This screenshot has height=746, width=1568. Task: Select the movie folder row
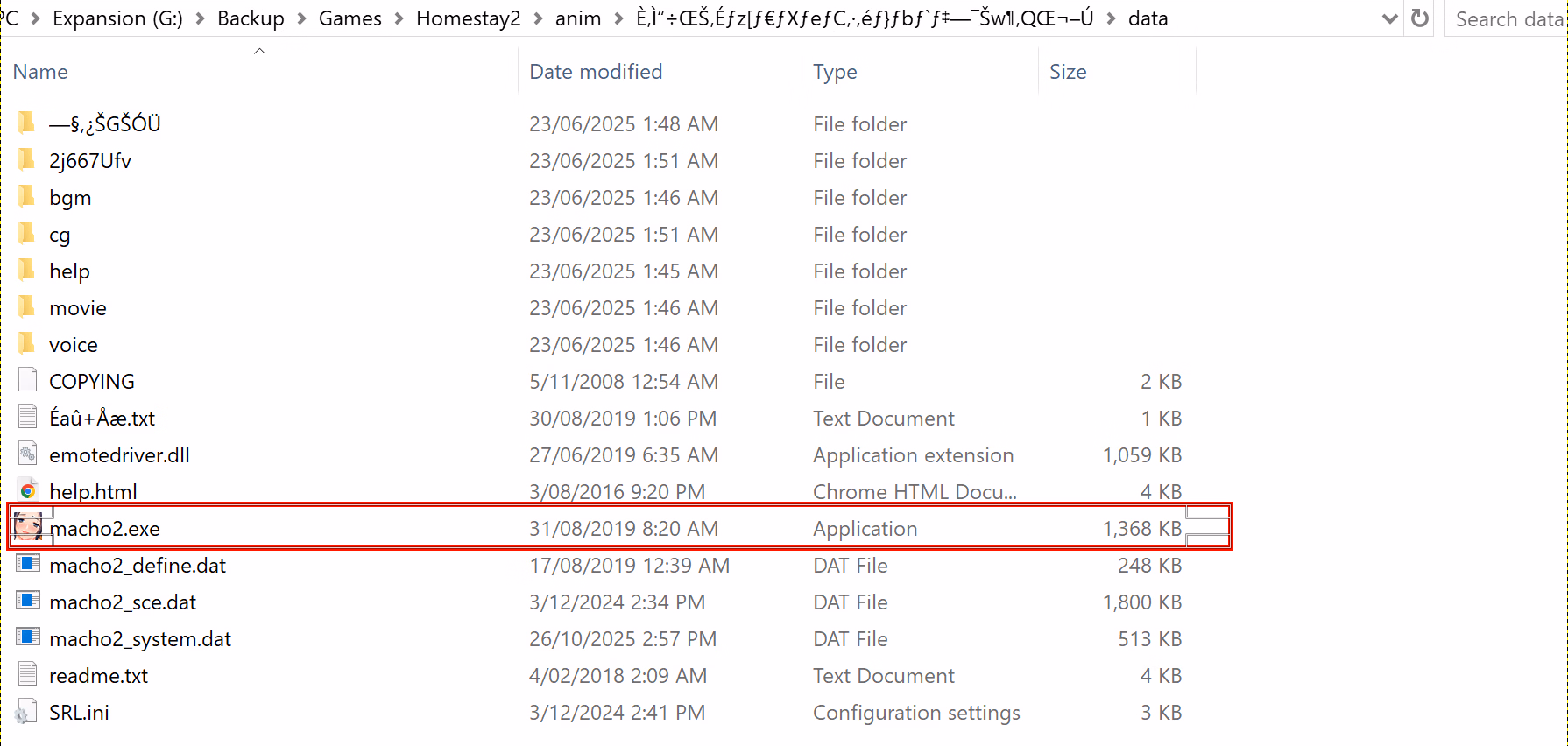[78, 308]
